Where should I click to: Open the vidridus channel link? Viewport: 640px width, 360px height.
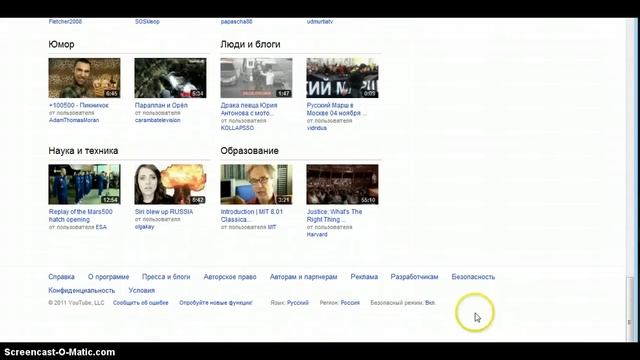click(317, 128)
